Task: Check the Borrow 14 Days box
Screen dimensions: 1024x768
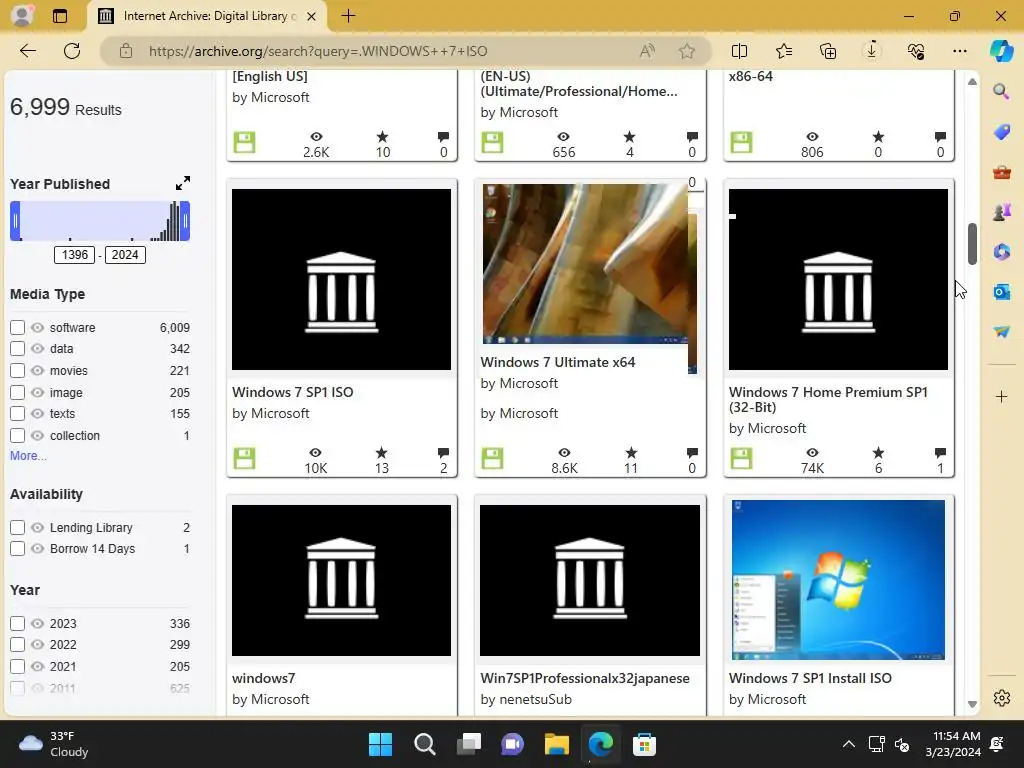Action: coord(18,549)
